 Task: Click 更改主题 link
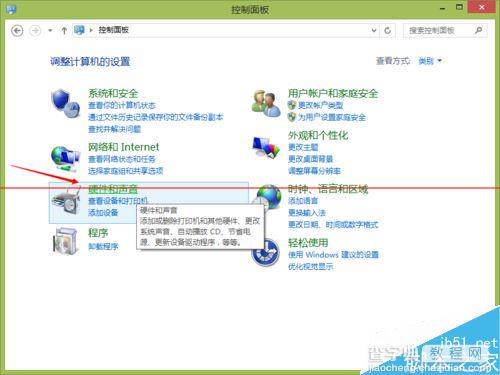coord(303,147)
